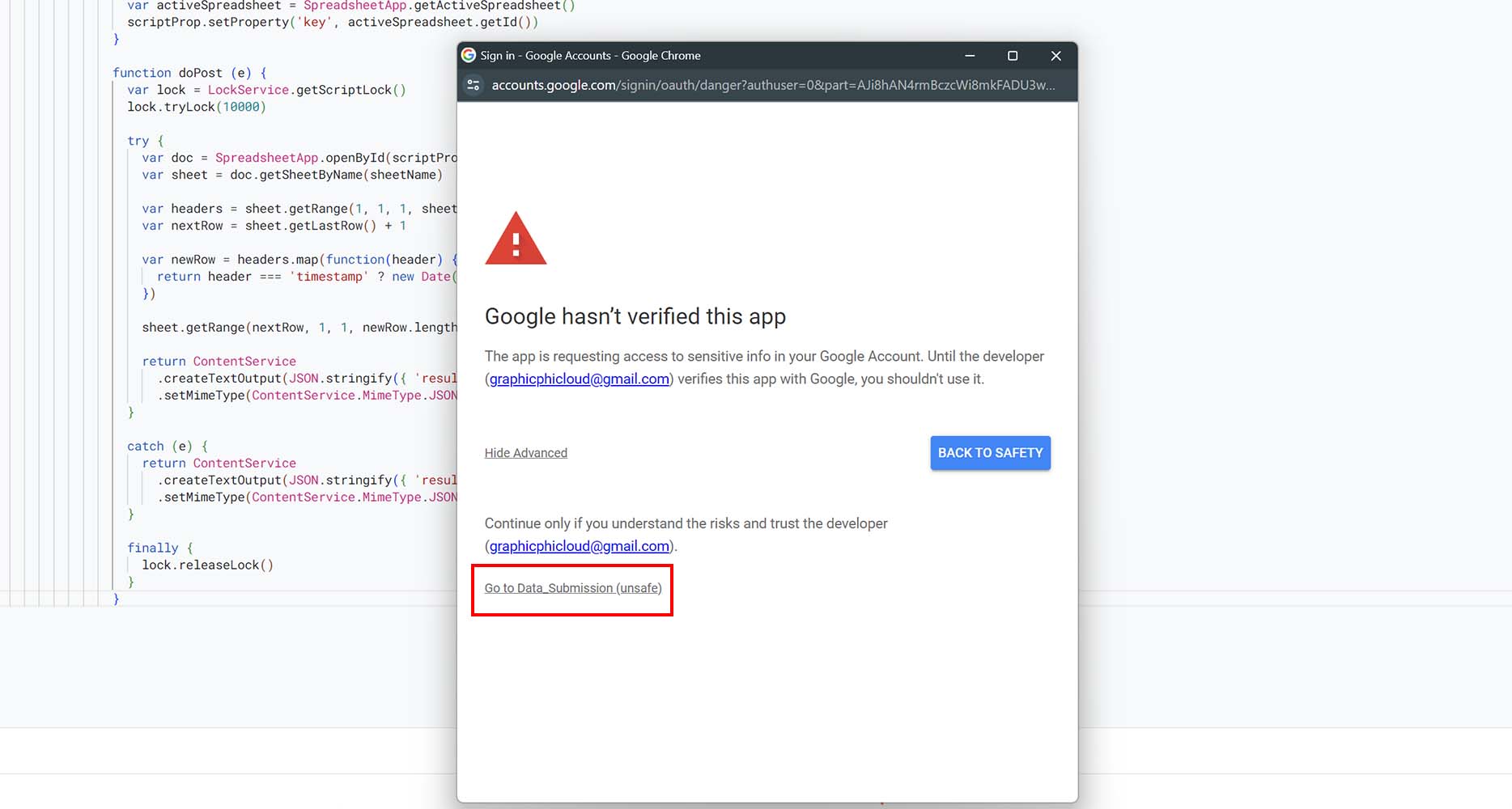Viewport: 1512px width, 809px height.
Task: Open developer email link below 'Continue only if'
Action: click(579, 547)
